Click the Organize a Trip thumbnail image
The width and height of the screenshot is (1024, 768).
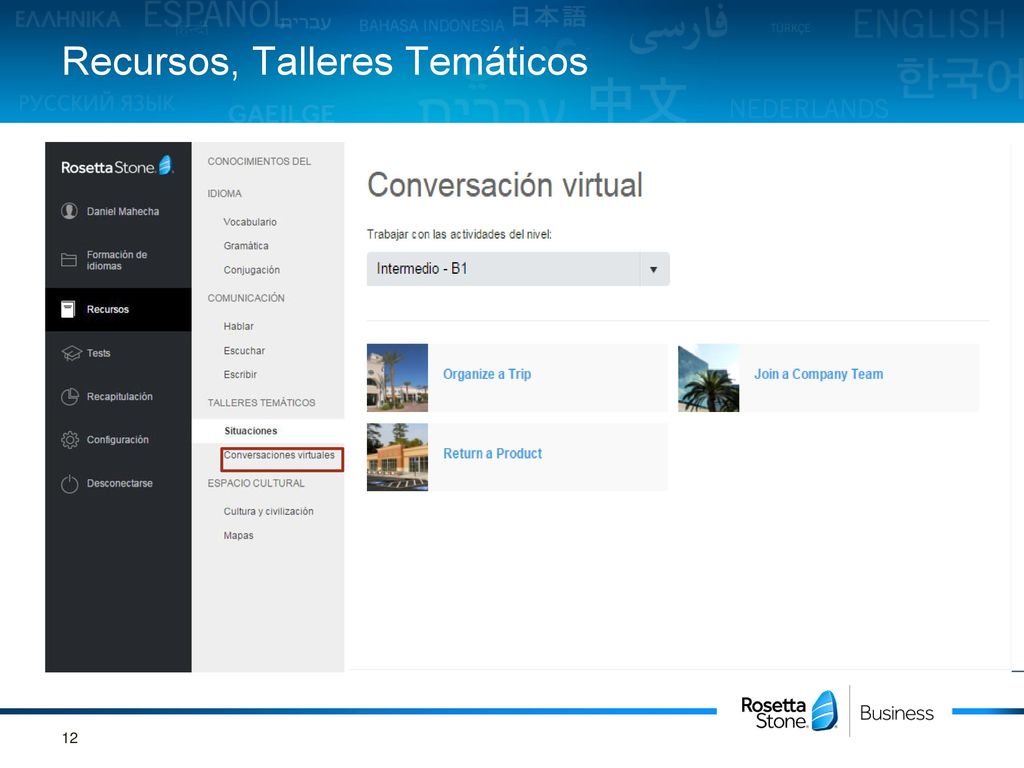tap(397, 378)
